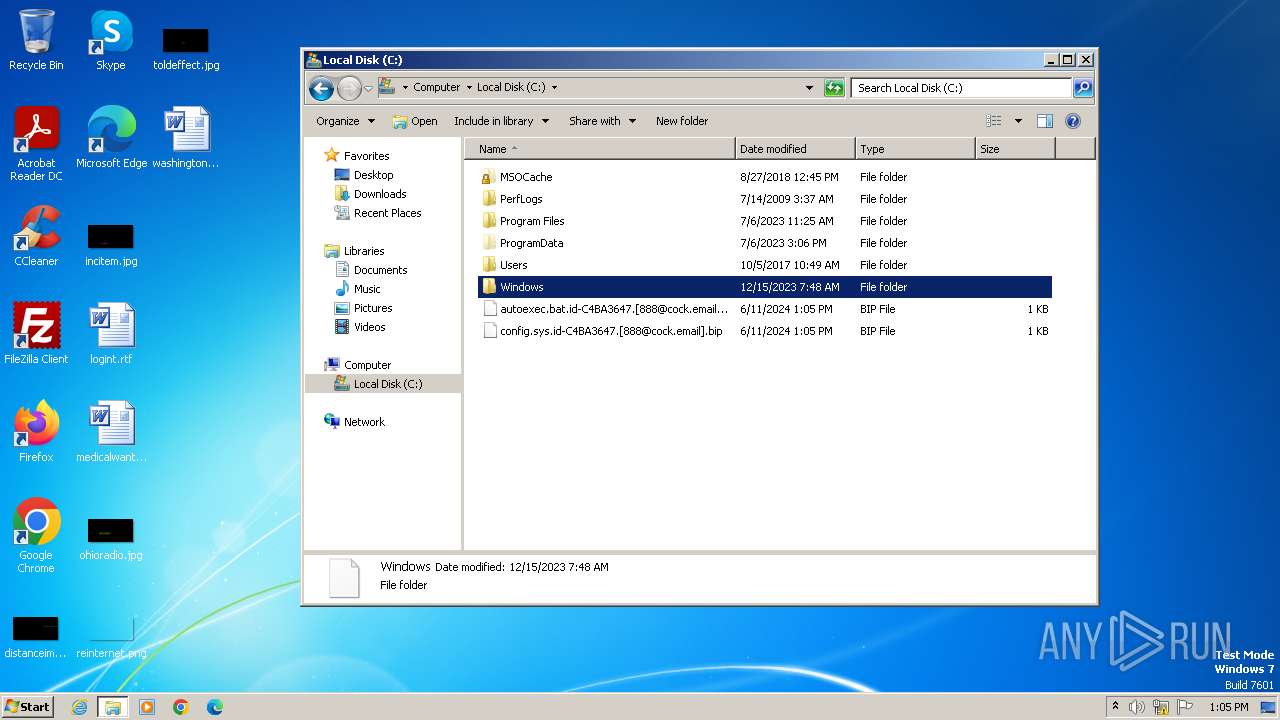Click into Search Local Disk (C:) field
1280x720 pixels.
961,88
